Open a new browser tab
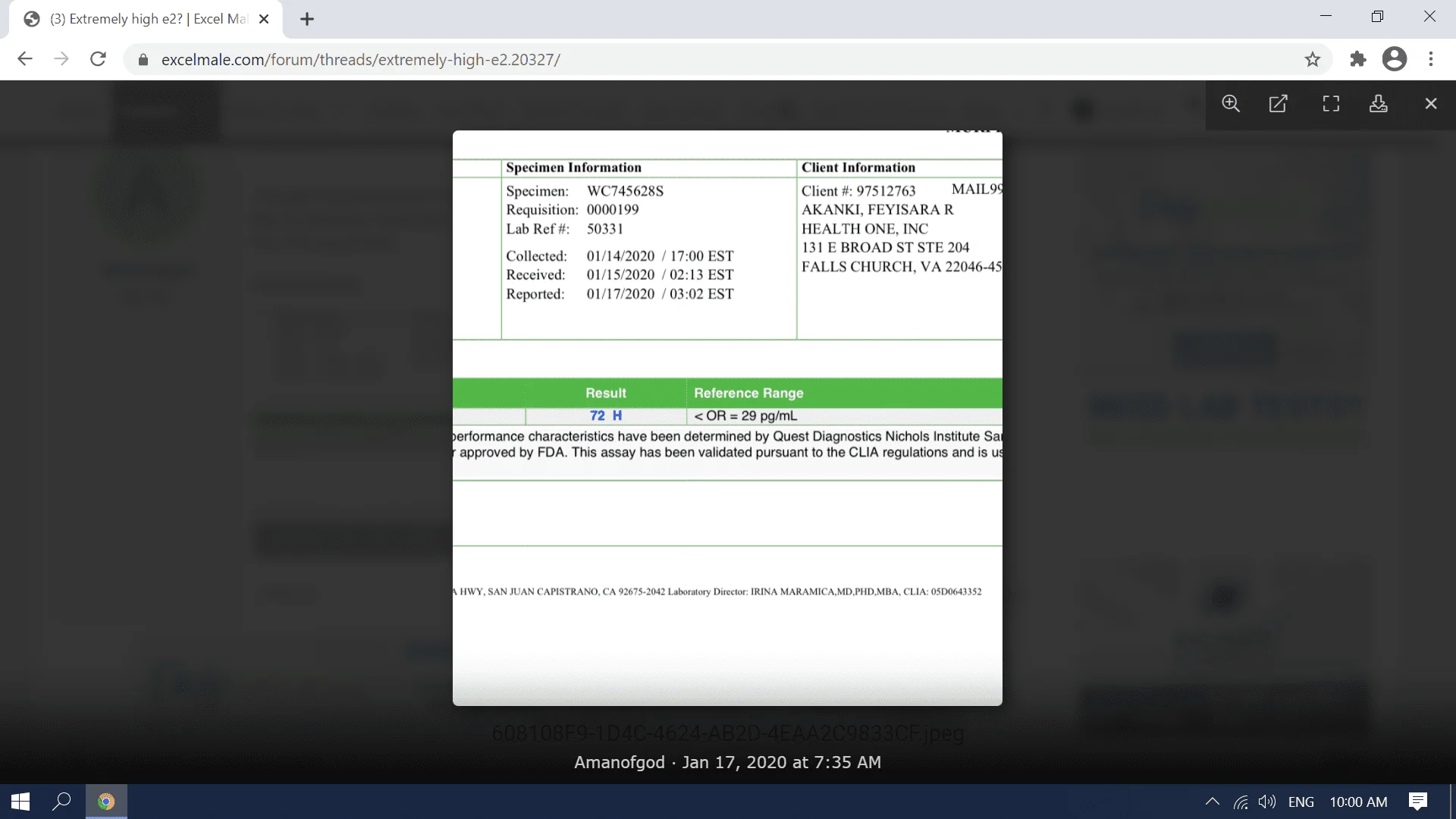Screen dimensions: 1456x819 pos(307,20)
